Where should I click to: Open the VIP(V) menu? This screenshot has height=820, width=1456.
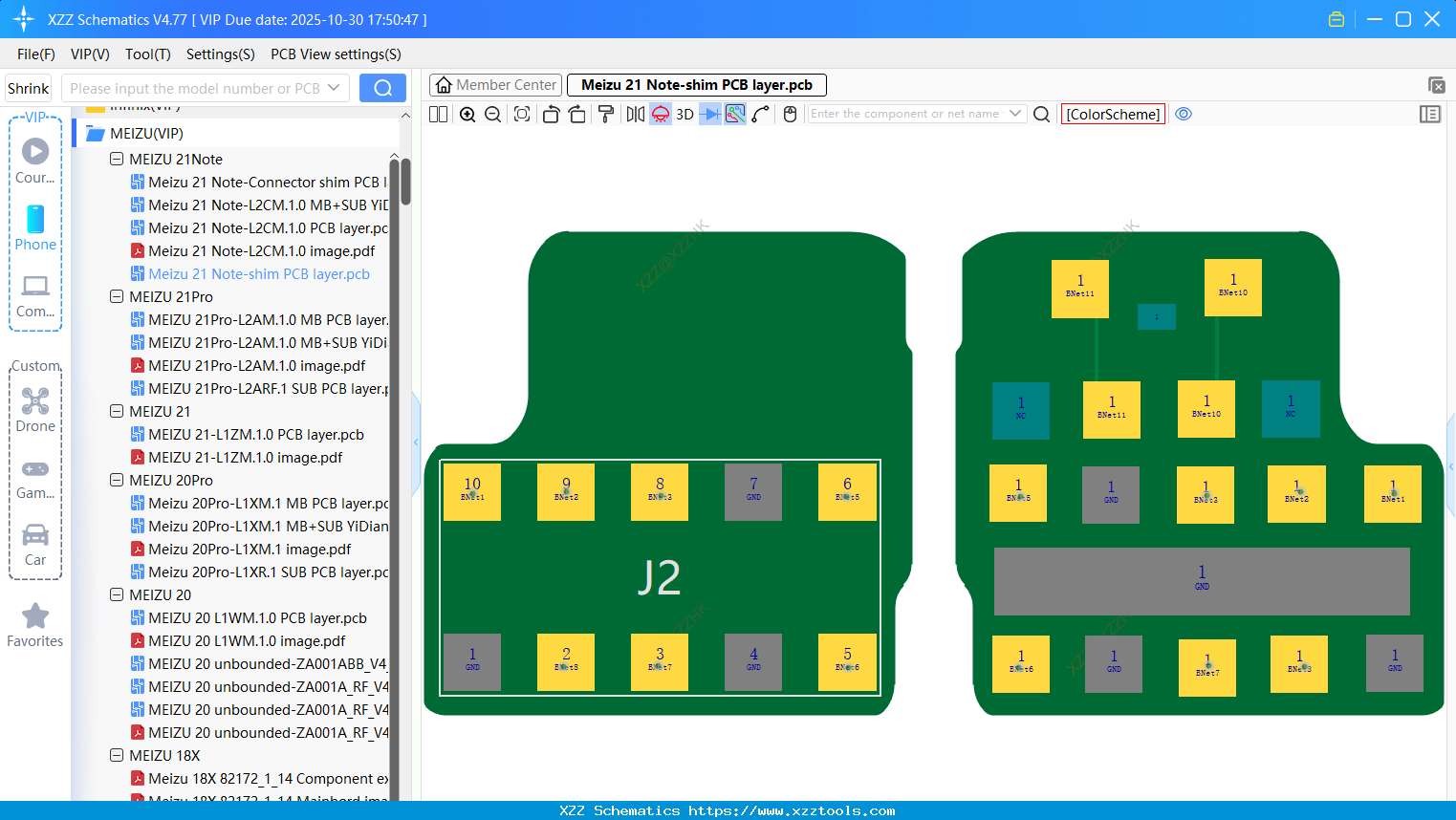coord(90,54)
